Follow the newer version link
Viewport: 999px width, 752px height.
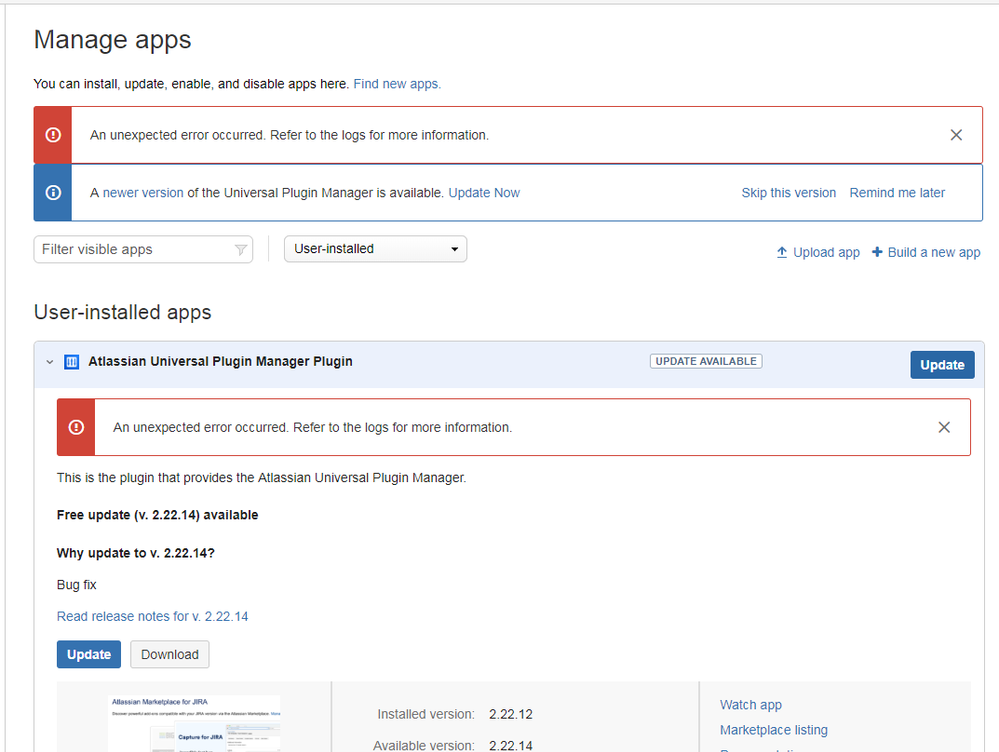pyautogui.click(x=143, y=192)
